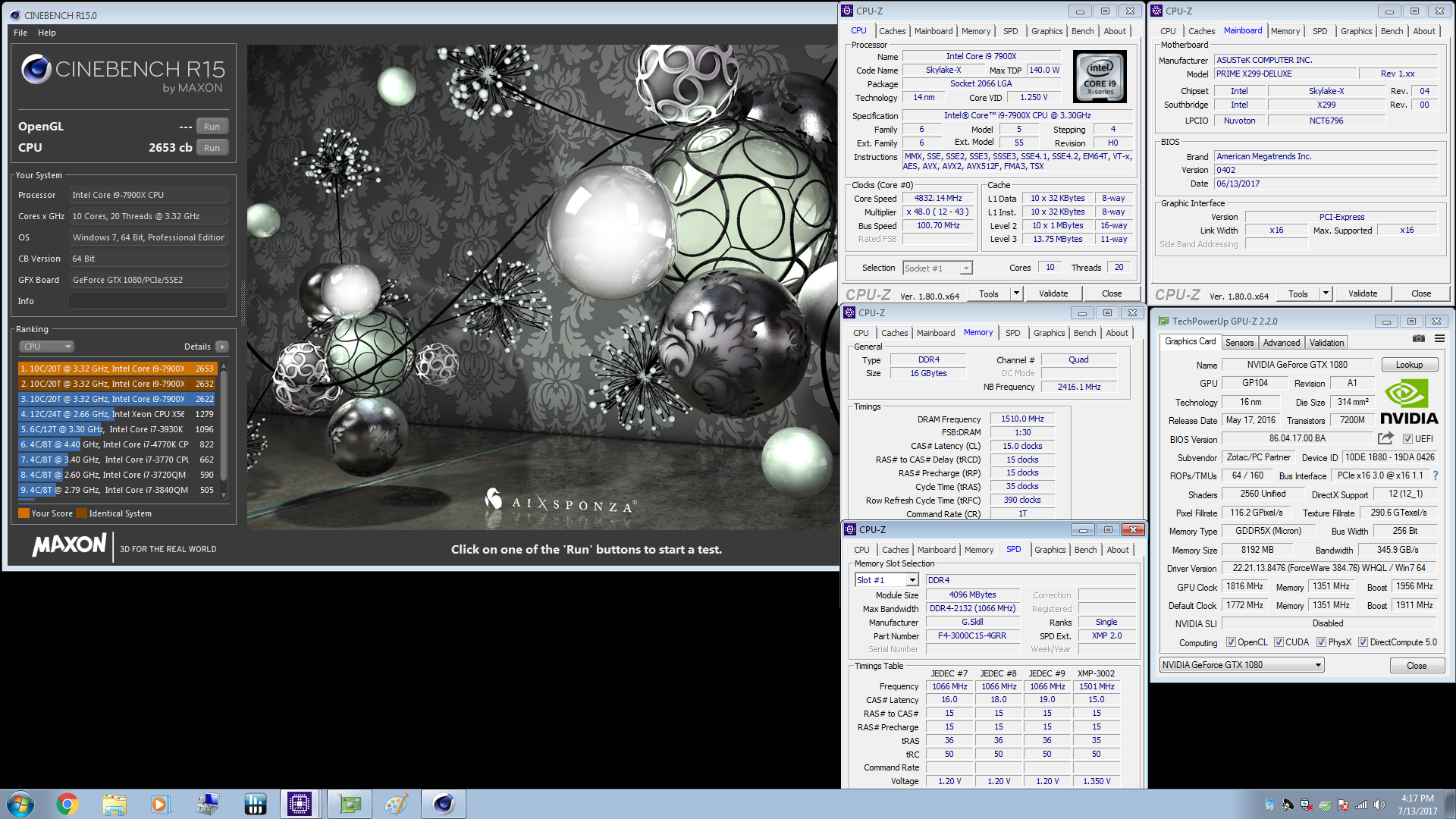The width and height of the screenshot is (1456, 819).
Task: Click the Safely Remove Hardware tray icon
Action: coord(1325,805)
